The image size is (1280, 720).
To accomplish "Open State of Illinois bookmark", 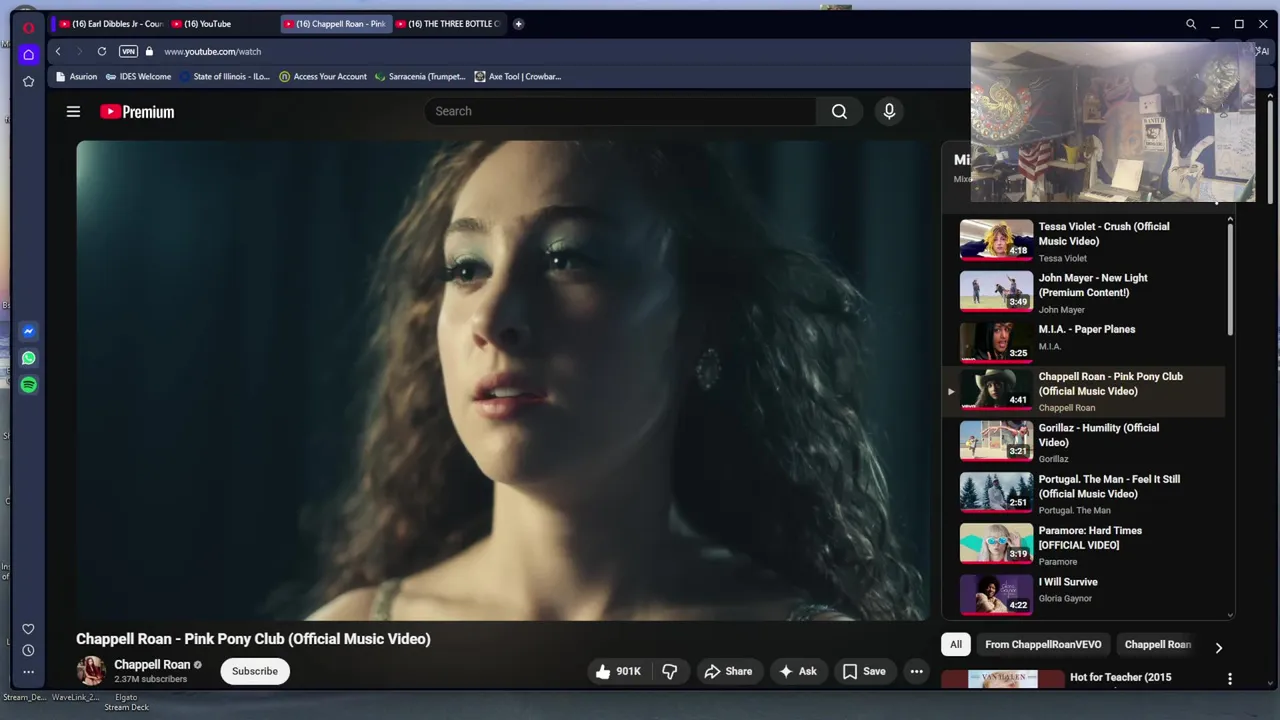I will (x=224, y=76).
